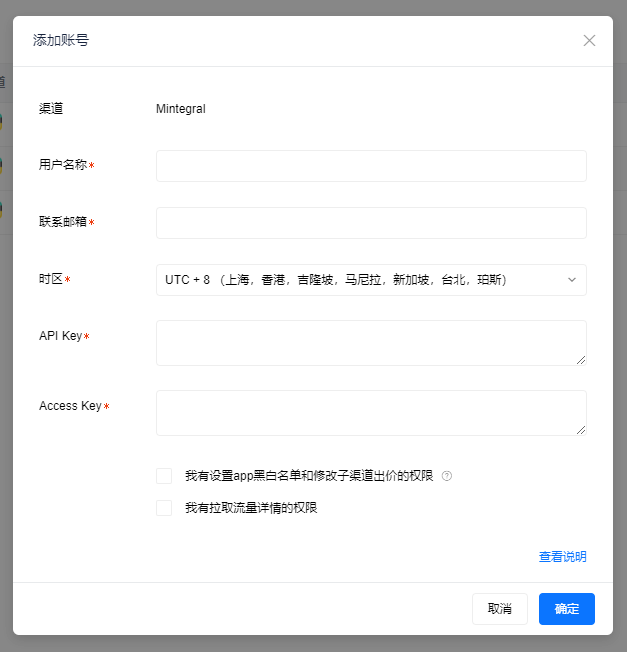Focus the 用户名称 input field
This screenshot has width=627, height=652.
click(x=370, y=166)
